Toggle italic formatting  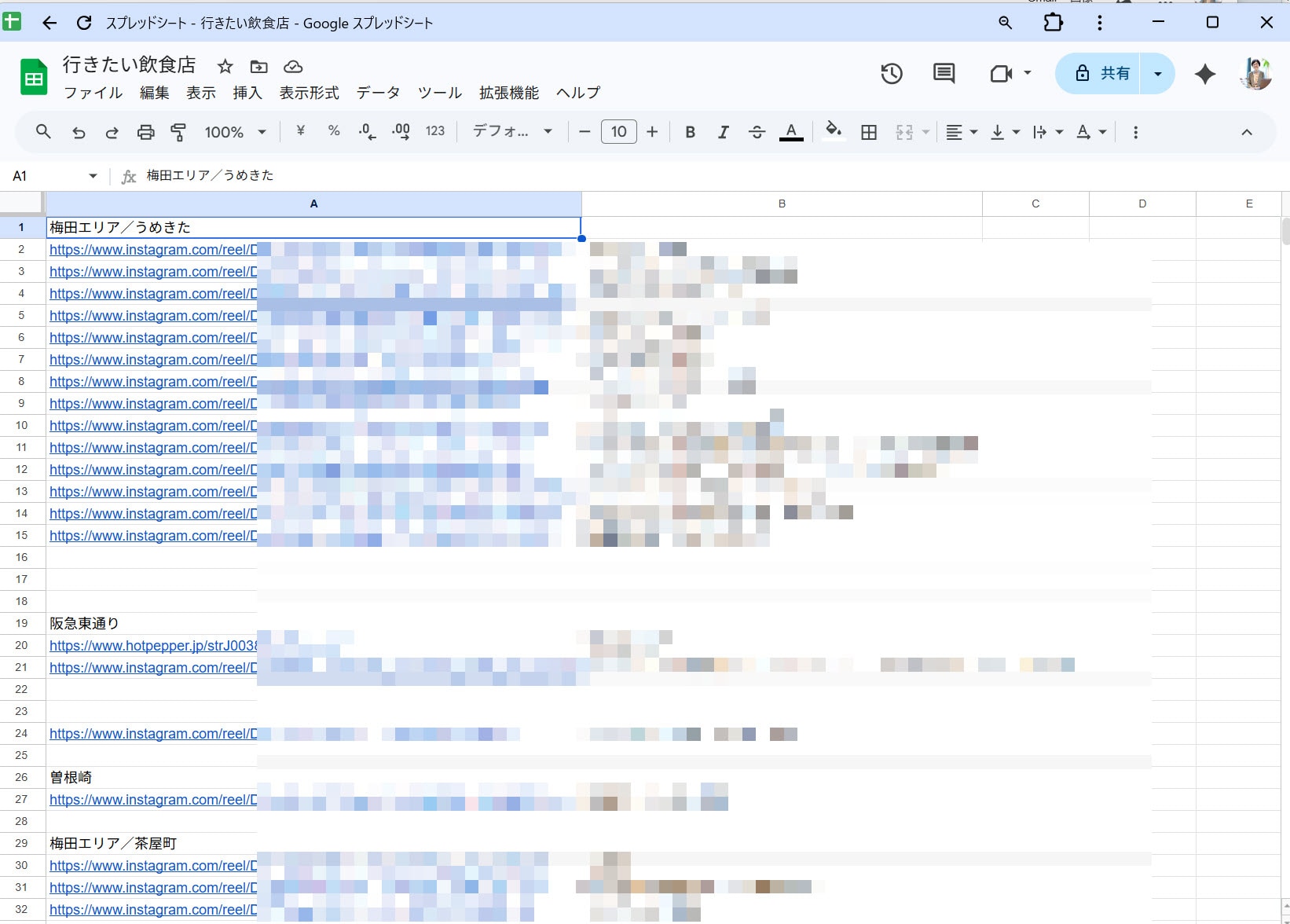coord(723,132)
